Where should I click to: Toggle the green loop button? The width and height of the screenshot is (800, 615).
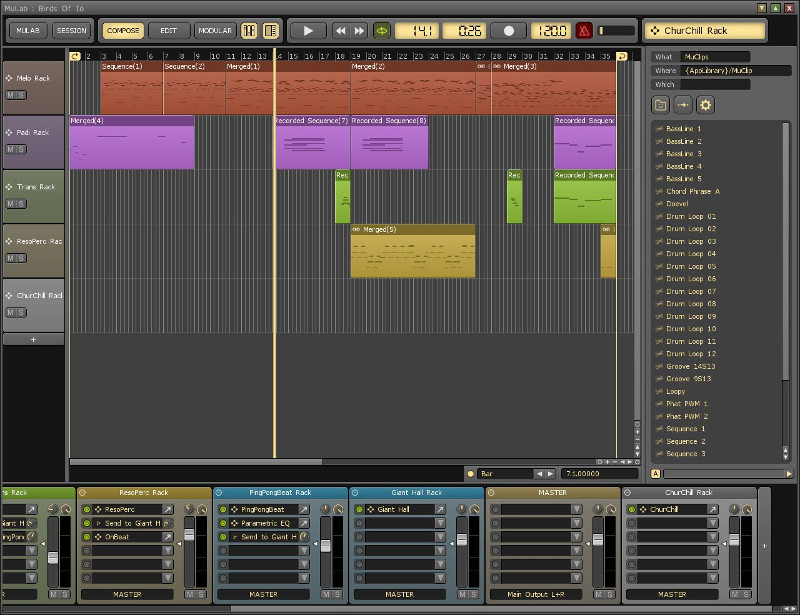pos(382,31)
